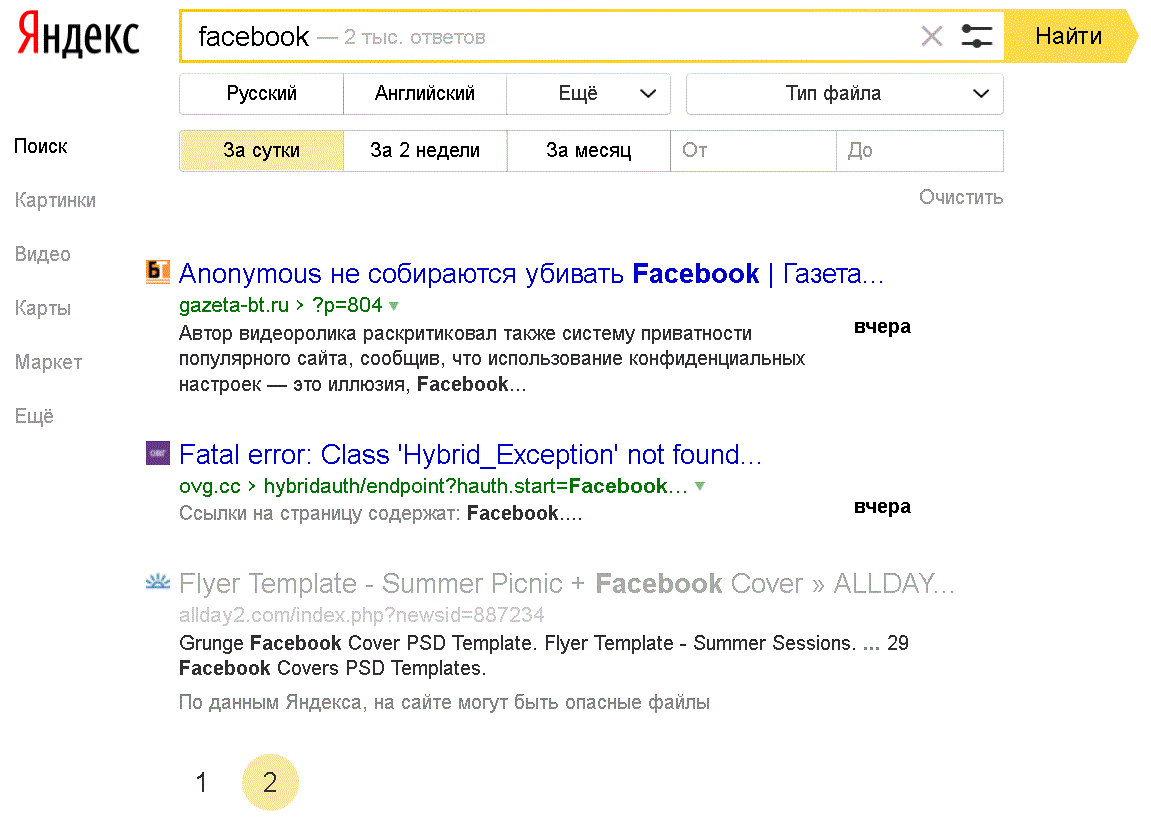The width and height of the screenshot is (1151, 821).
Task: Open advanced search settings sliders icon
Action: click(976, 37)
